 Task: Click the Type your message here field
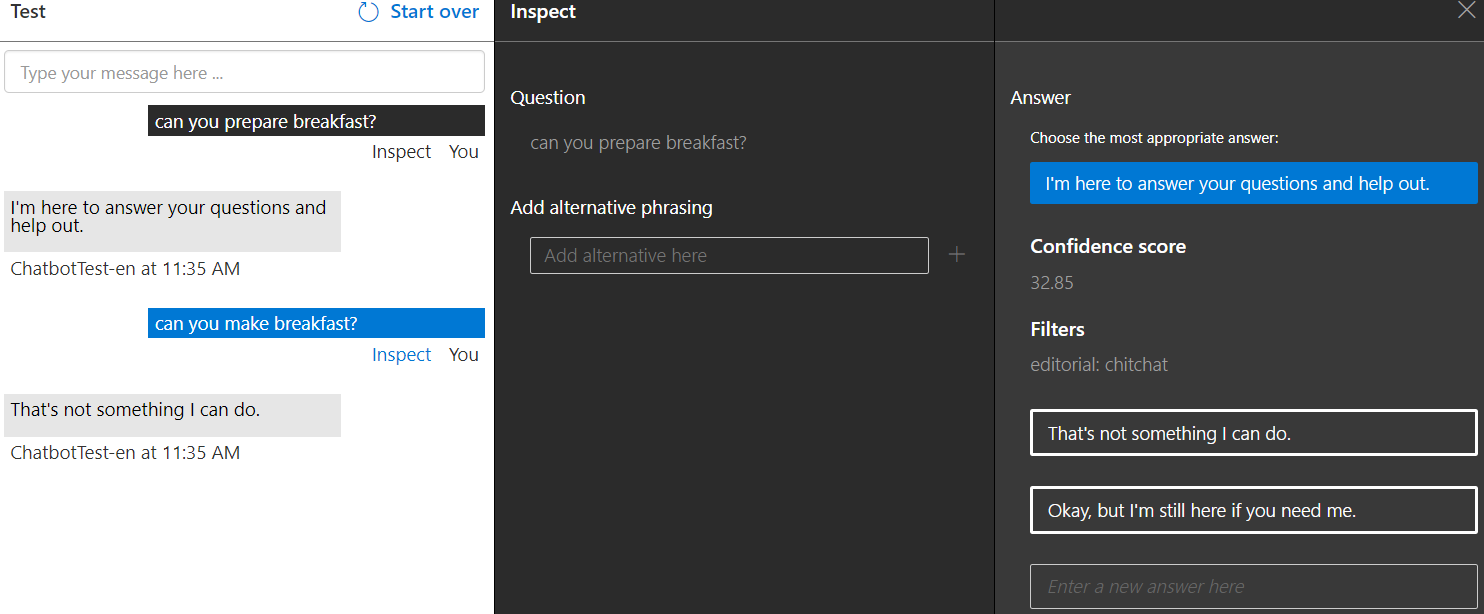(x=245, y=73)
